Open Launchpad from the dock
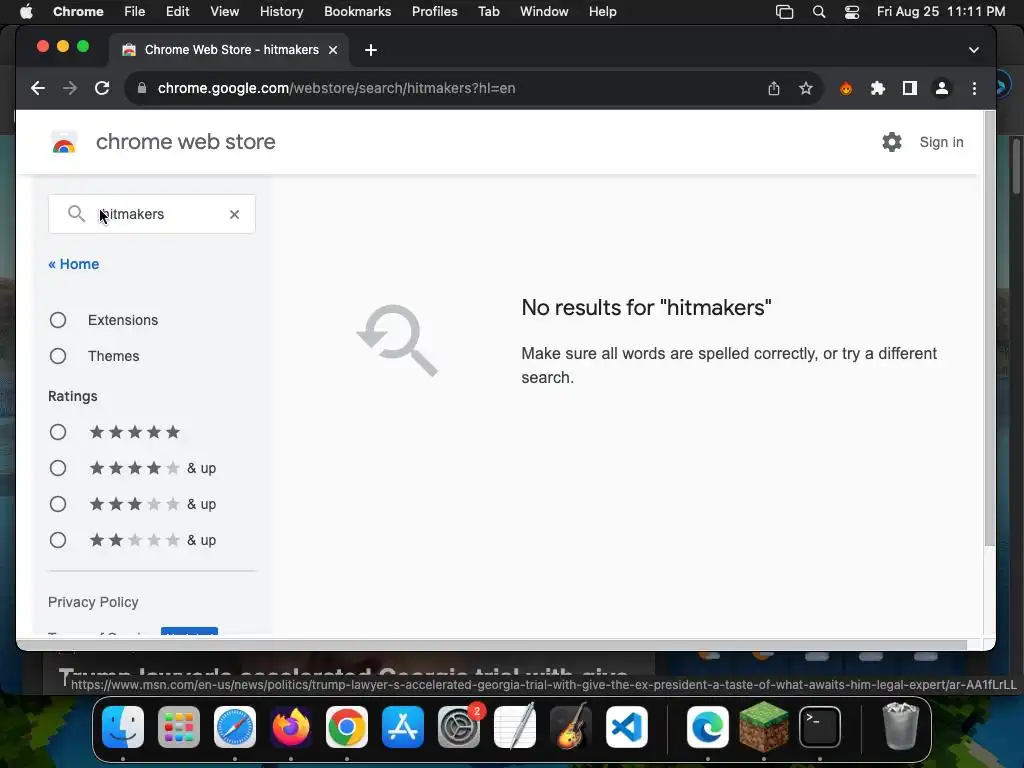Image resolution: width=1024 pixels, height=768 pixels. [x=179, y=727]
